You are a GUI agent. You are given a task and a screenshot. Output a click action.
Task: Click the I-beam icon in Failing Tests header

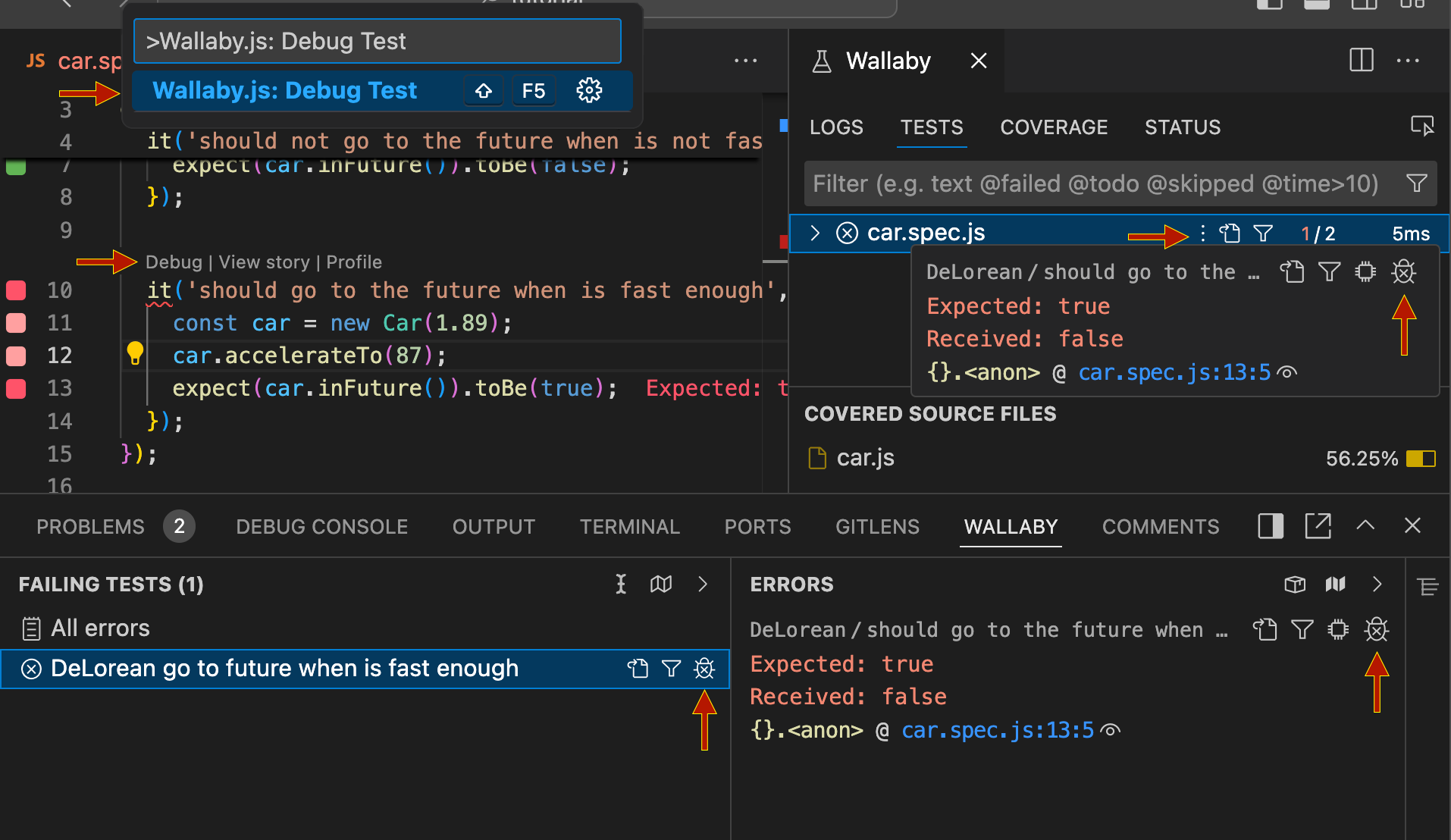[621, 584]
